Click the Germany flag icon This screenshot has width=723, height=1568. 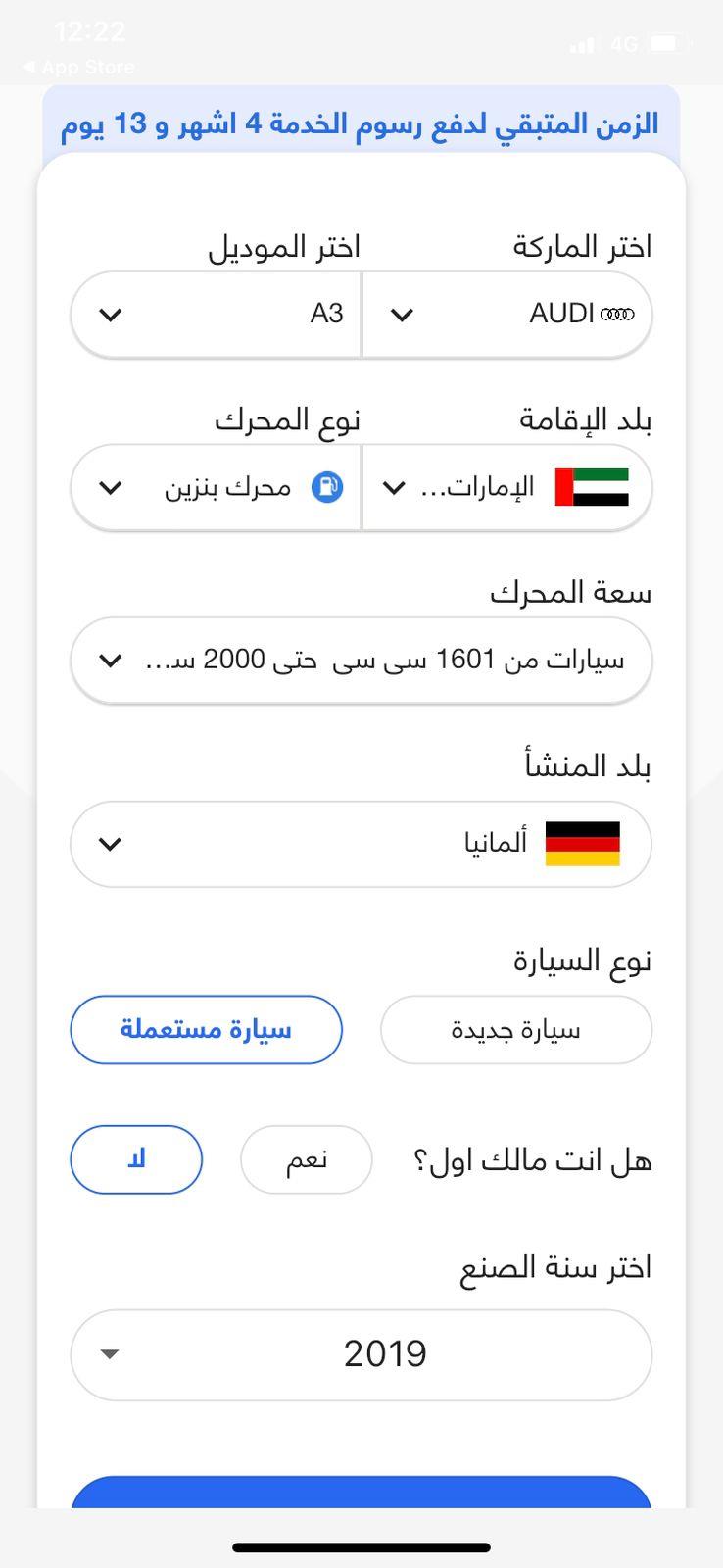[583, 844]
